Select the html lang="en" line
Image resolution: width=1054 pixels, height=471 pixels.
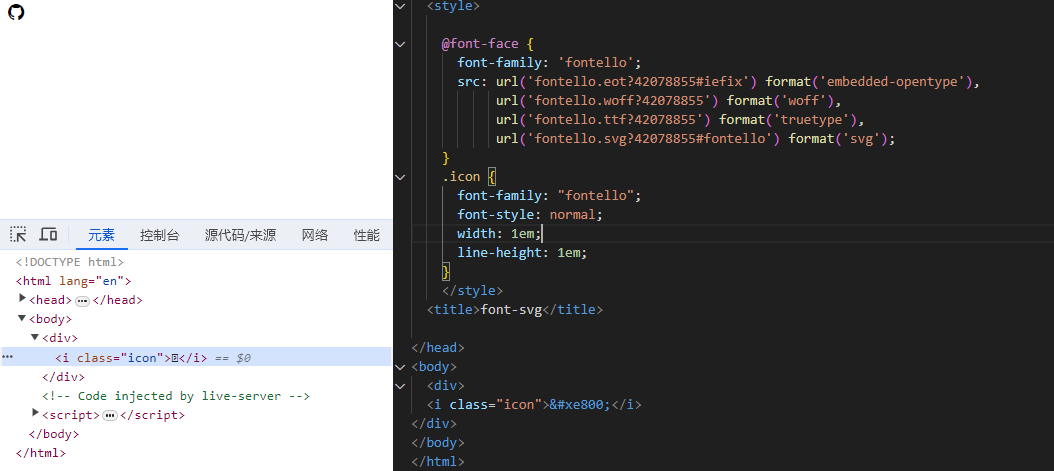(x=73, y=281)
